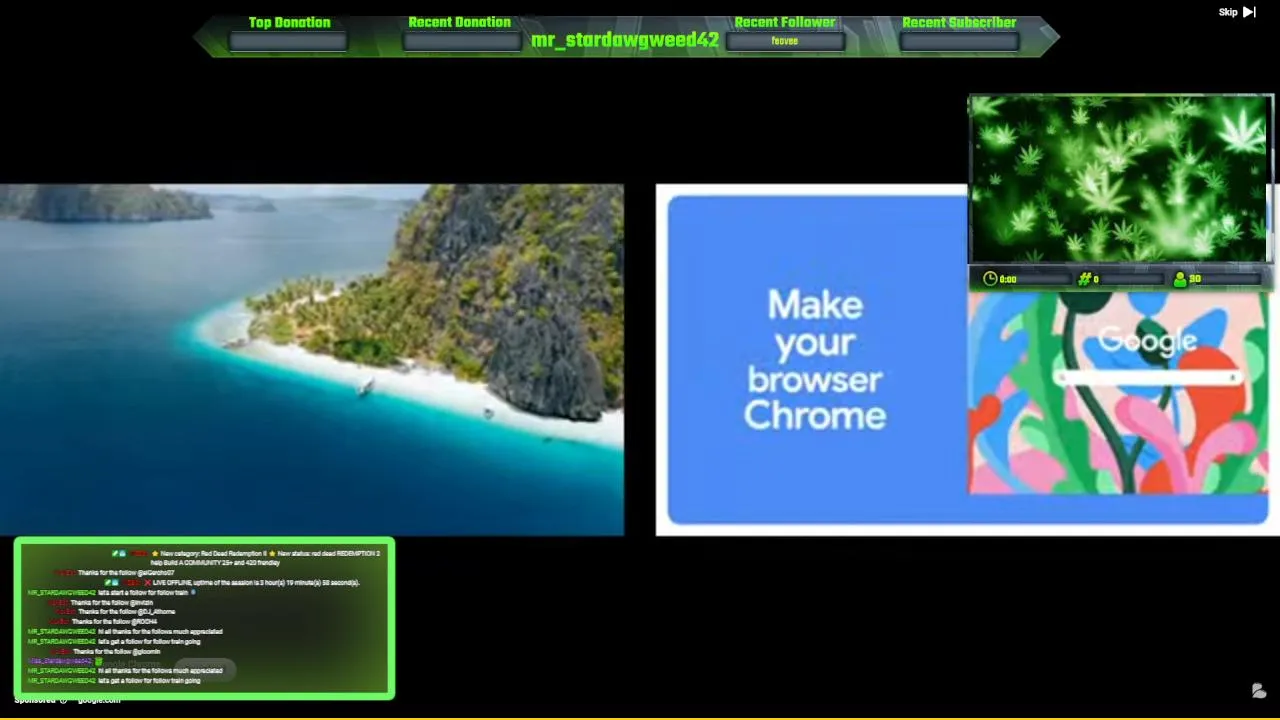Click the Top Donation label
Image resolution: width=1280 pixels, height=720 pixels.
click(289, 22)
